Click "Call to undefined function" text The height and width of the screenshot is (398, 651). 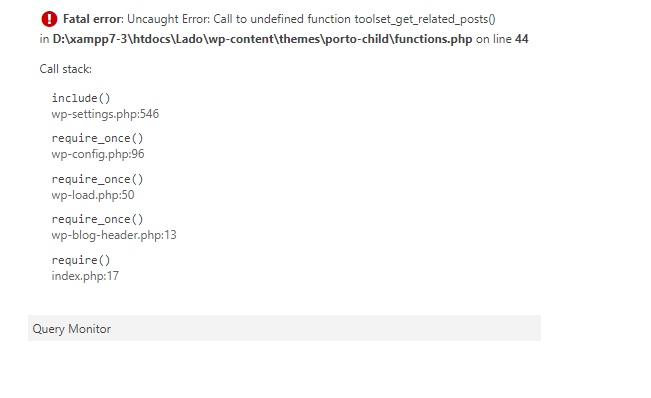coord(282,19)
